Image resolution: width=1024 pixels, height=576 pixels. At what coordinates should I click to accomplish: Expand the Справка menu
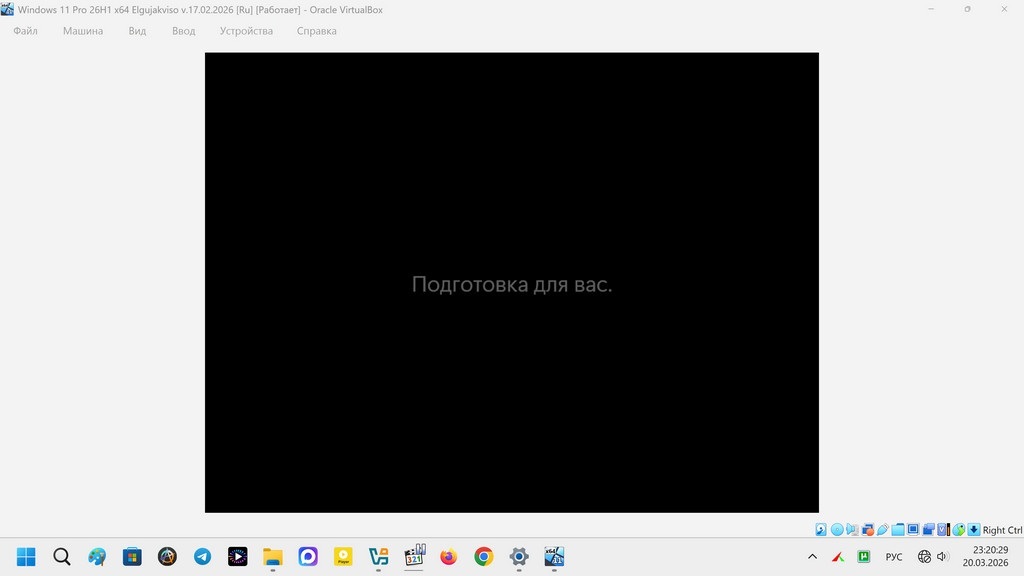[317, 31]
